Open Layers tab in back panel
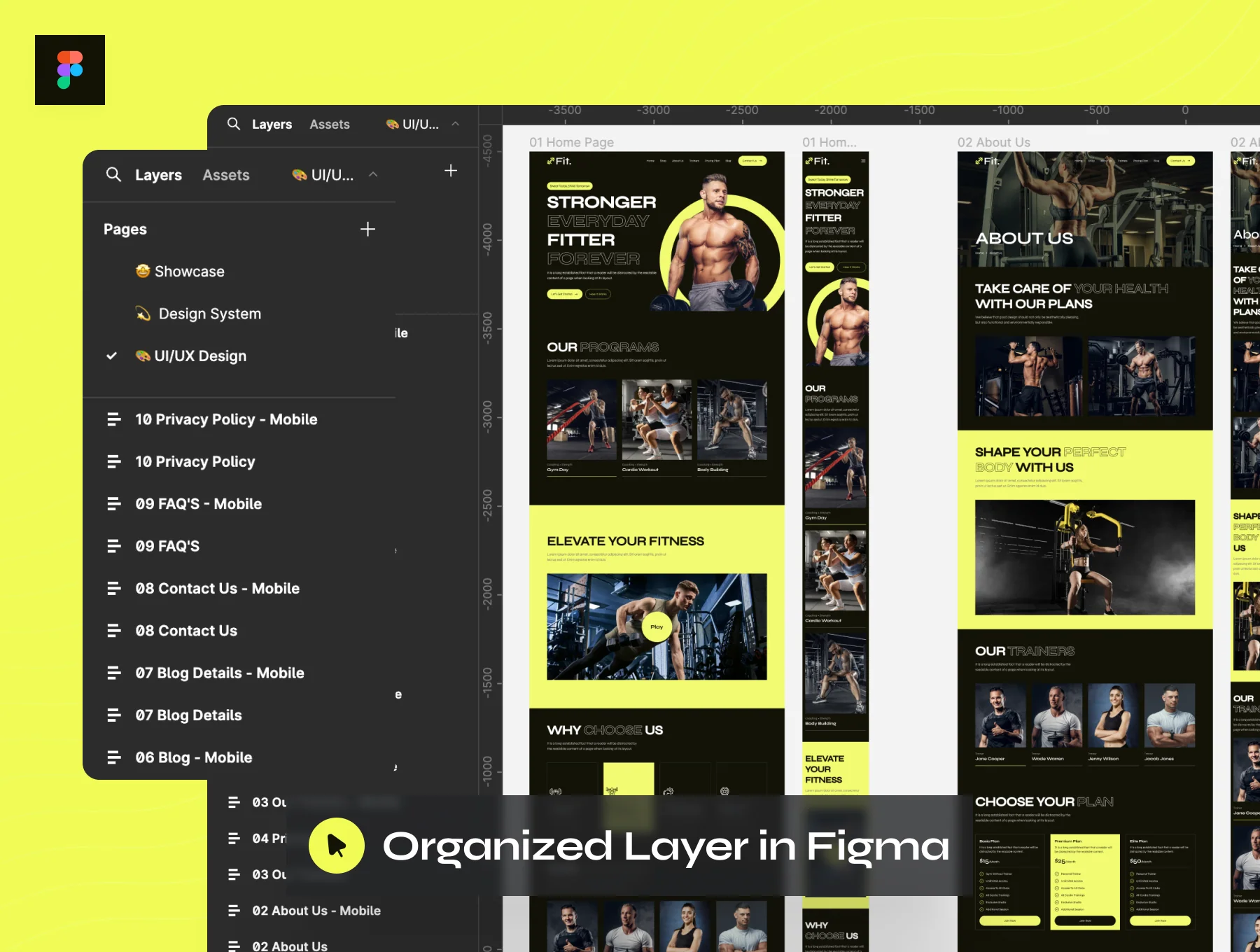The height and width of the screenshot is (952, 1260). click(272, 125)
